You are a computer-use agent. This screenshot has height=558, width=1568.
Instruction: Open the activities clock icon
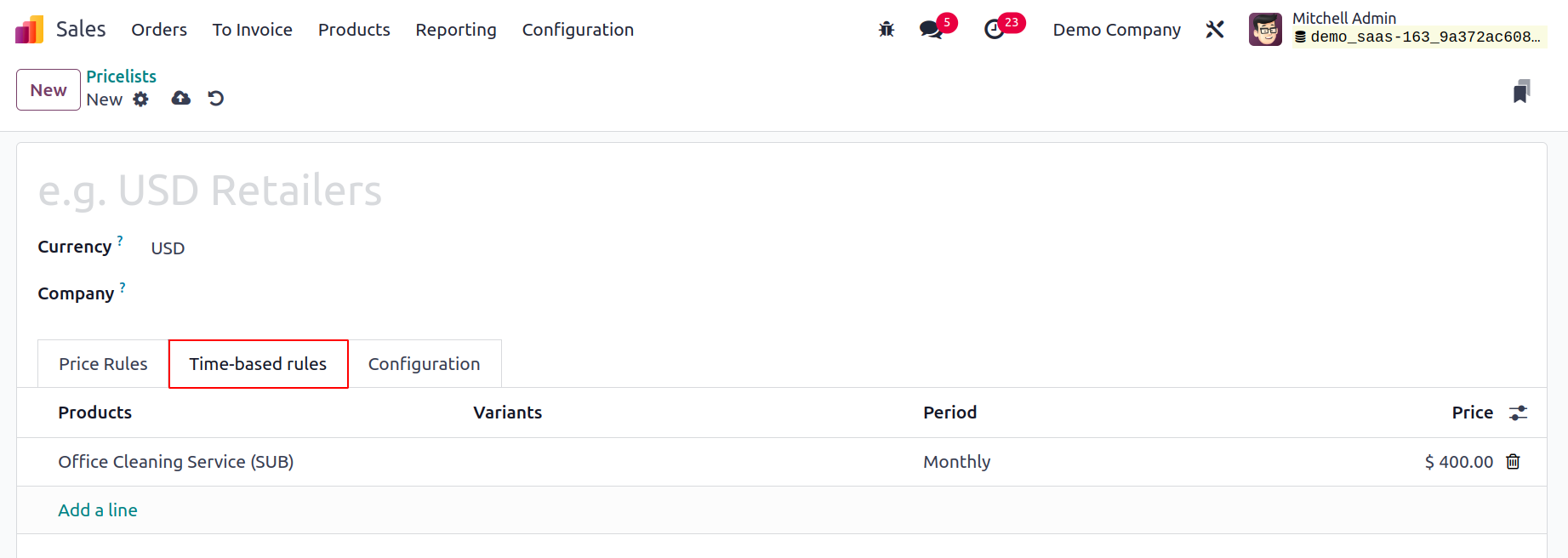coord(994,30)
